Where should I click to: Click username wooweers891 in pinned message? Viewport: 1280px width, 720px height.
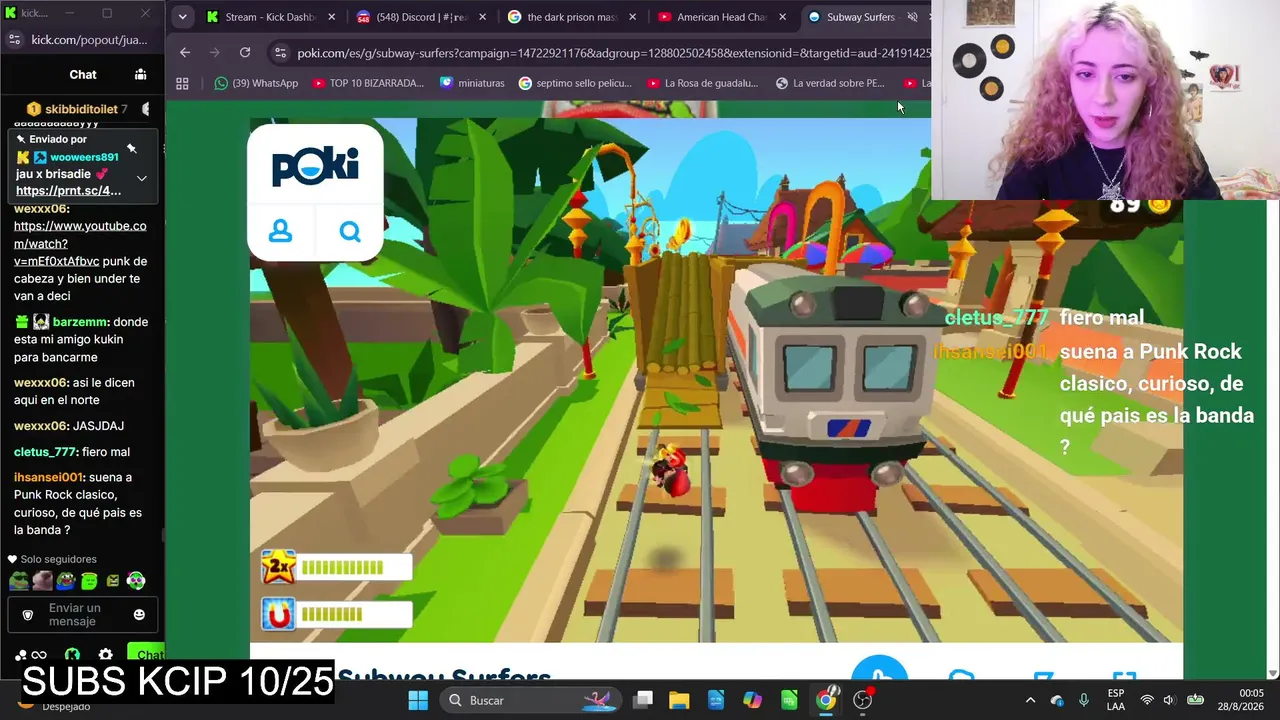84,157
